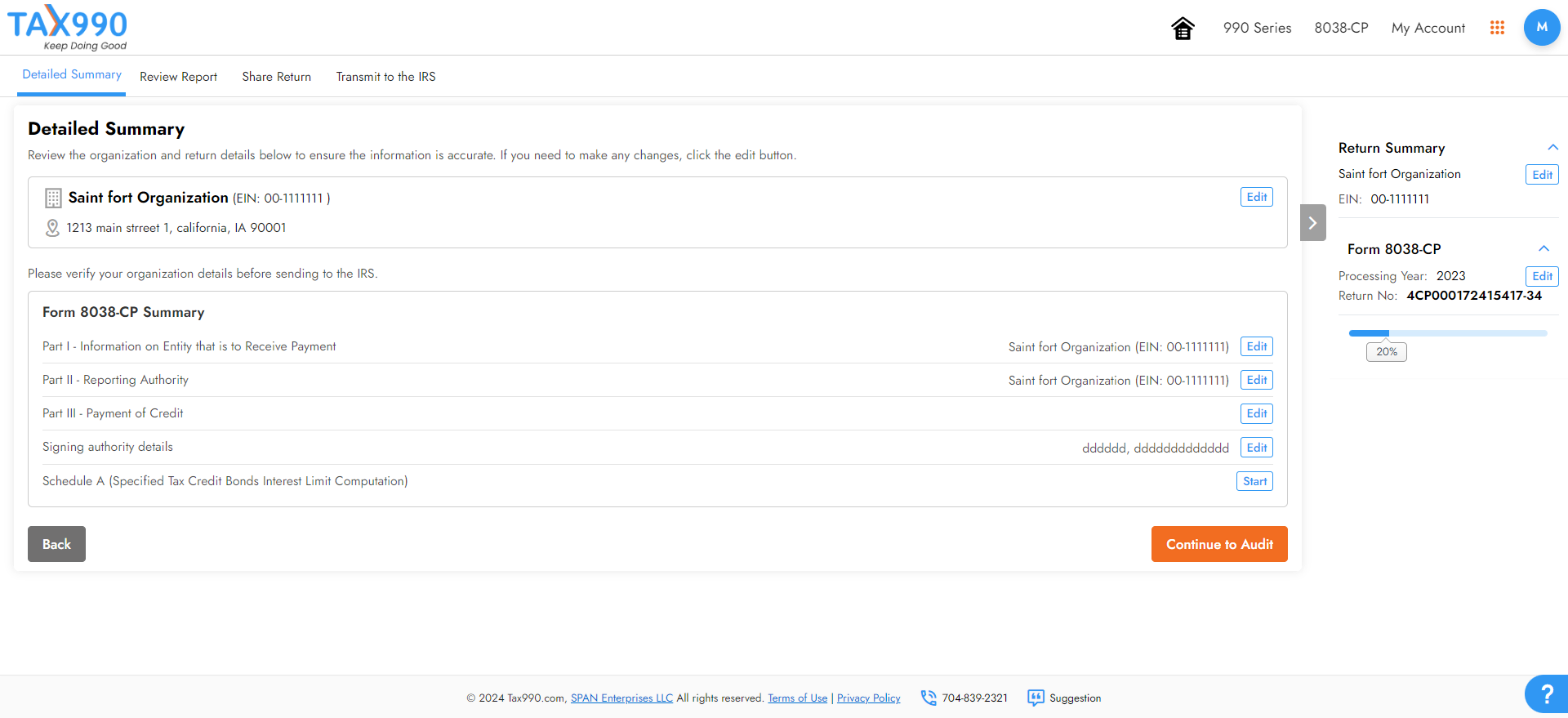
Task: Start Schedule A interest limit computation
Action: (x=1254, y=481)
